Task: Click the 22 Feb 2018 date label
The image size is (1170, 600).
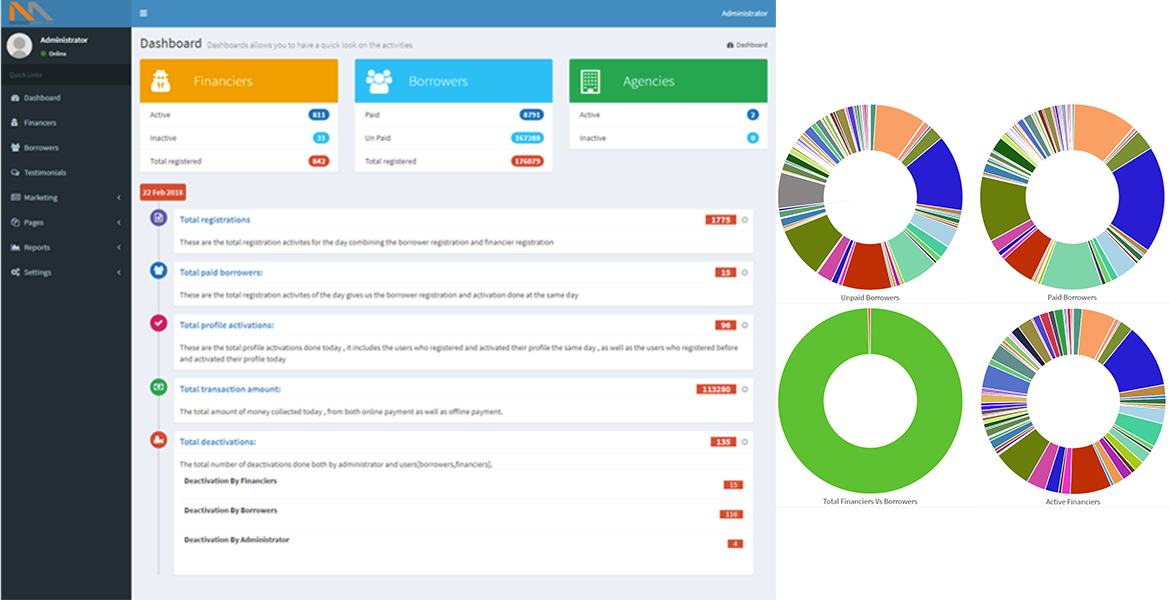Action: (162, 191)
